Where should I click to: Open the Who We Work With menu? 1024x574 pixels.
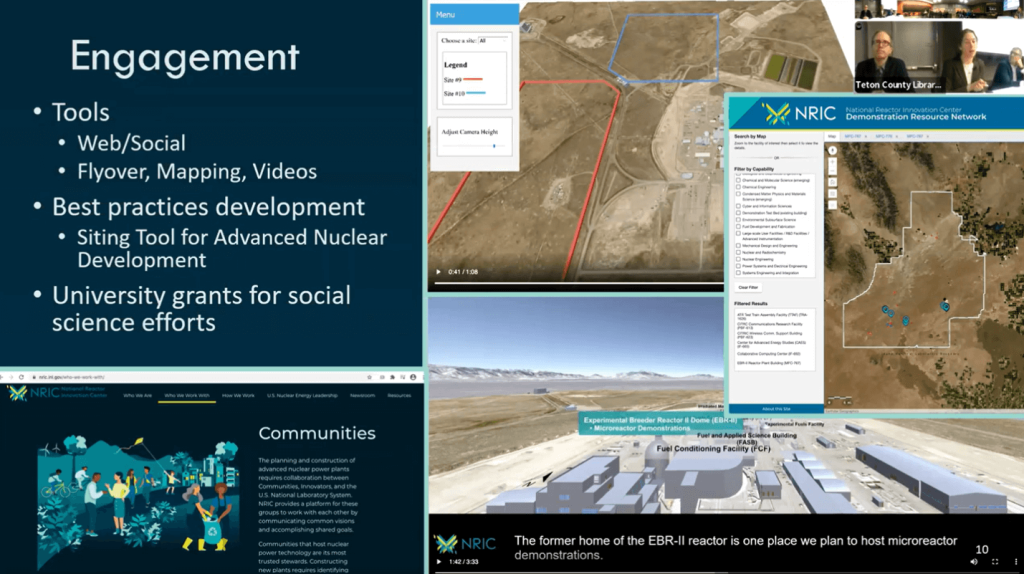pyautogui.click(x=187, y=396)
